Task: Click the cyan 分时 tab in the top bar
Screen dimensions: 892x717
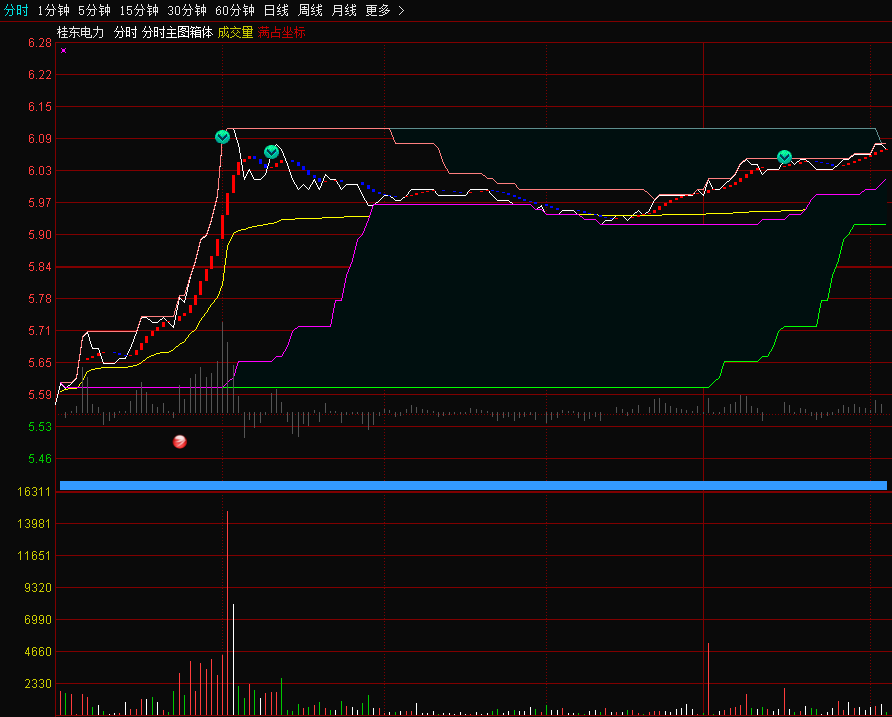Action: [16, 10]
